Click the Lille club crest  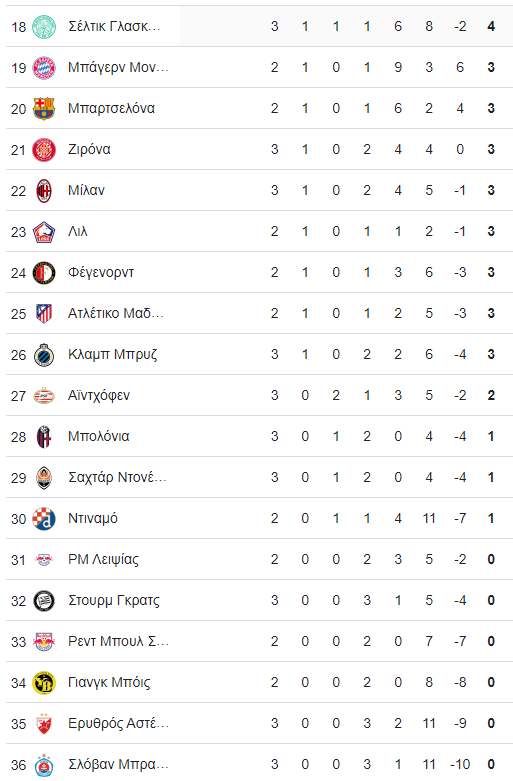click(44, 231)
